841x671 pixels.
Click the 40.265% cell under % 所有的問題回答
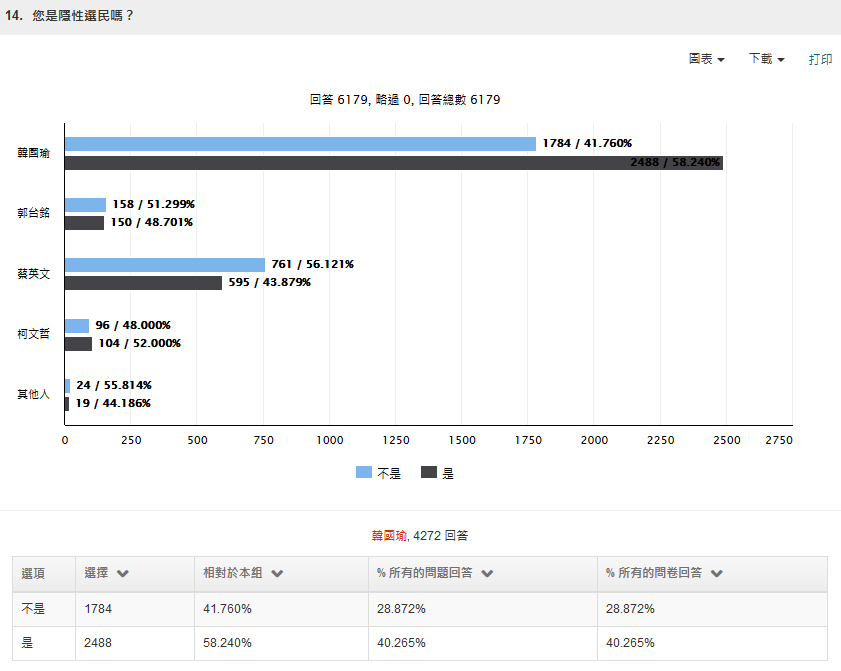click(401, 643)
